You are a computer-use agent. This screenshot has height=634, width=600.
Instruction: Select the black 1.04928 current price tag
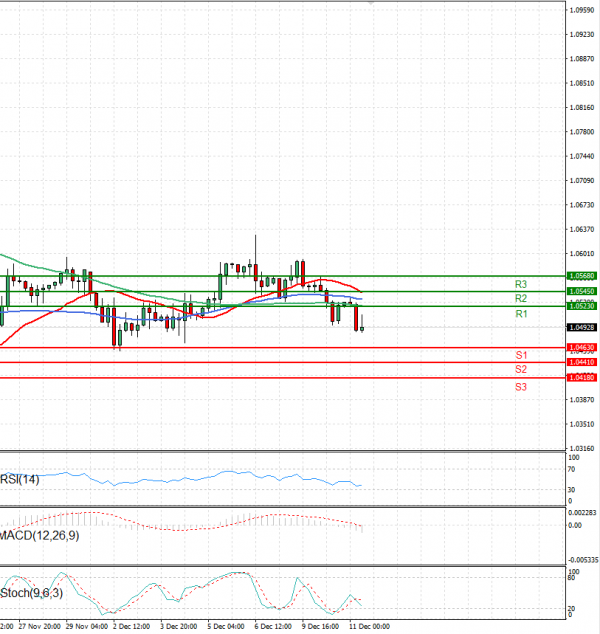click(x=581, y=327)
